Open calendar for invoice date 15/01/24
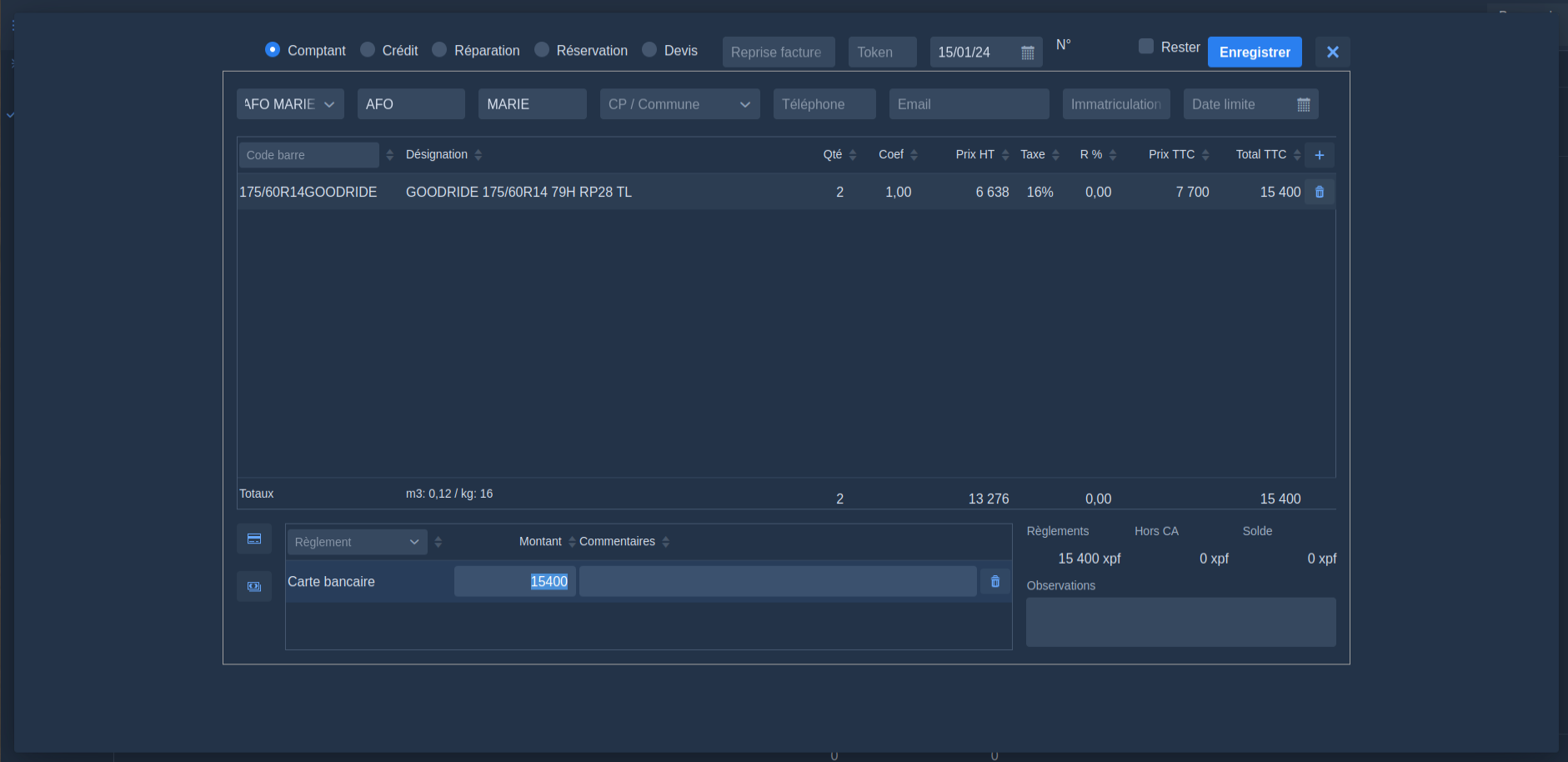The image size is (1568, 762). pos(1028,53)
